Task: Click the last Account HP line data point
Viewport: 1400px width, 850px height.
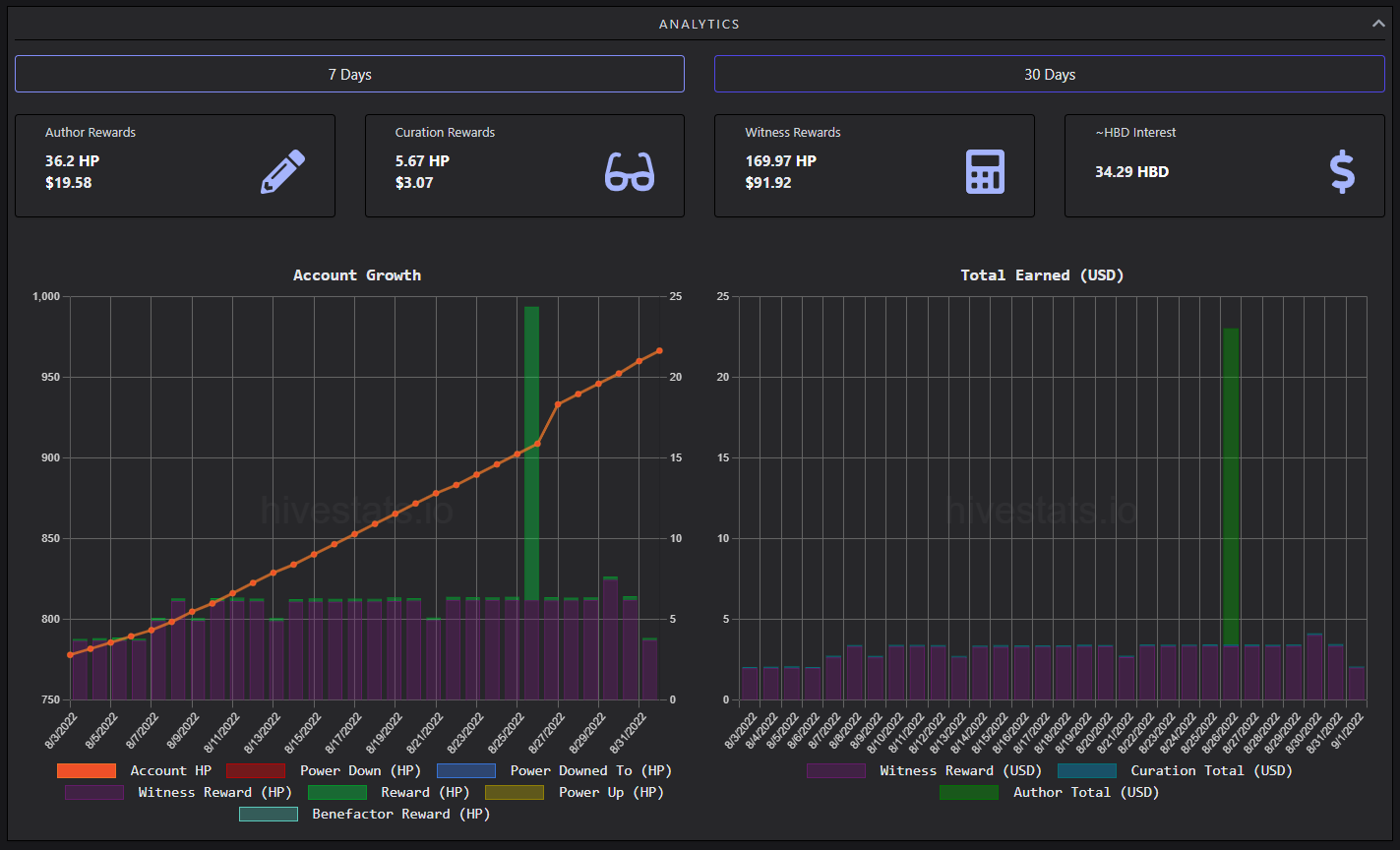Action: point(659,350)
